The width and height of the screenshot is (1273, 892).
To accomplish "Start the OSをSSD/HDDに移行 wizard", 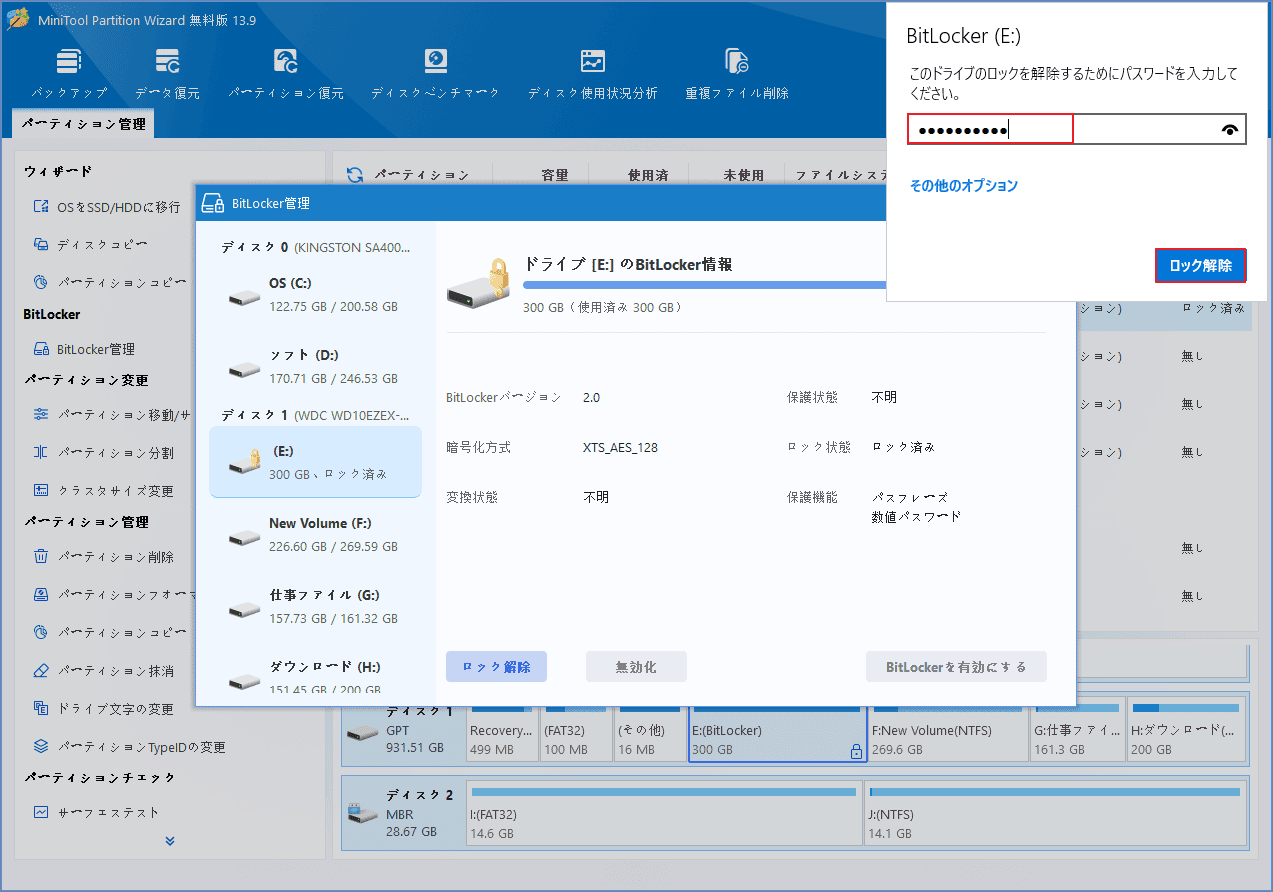I will coord(106,207).
